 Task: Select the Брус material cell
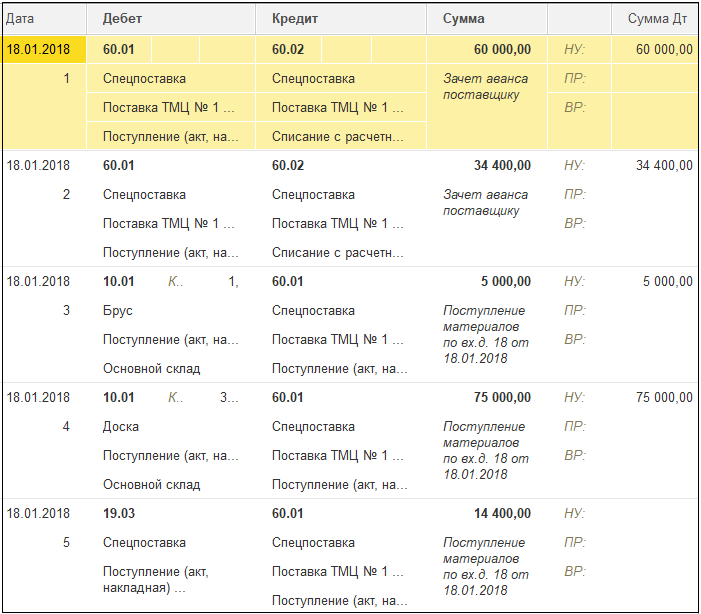[x=118, y=310]
